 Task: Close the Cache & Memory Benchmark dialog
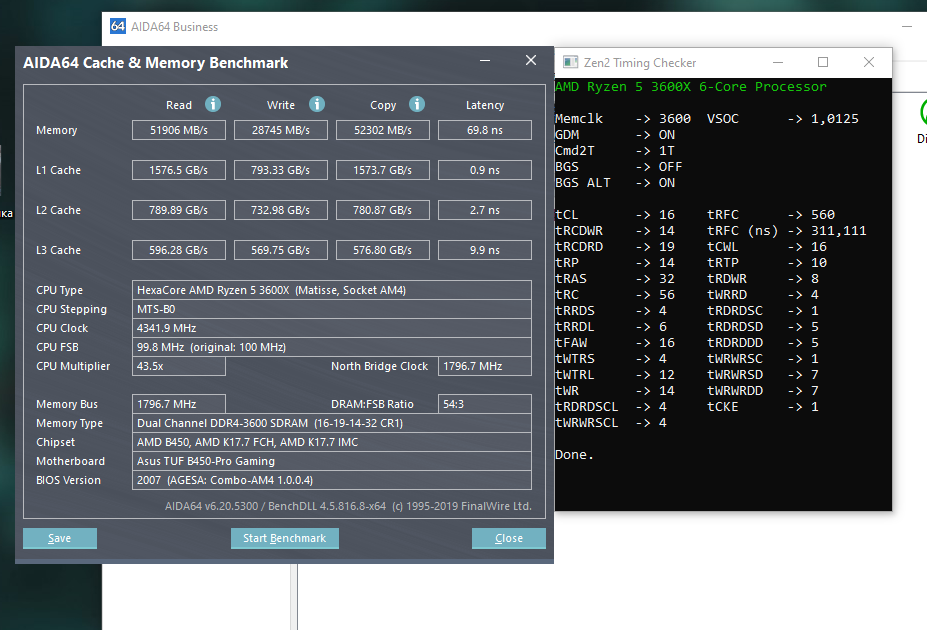[531, 60]
